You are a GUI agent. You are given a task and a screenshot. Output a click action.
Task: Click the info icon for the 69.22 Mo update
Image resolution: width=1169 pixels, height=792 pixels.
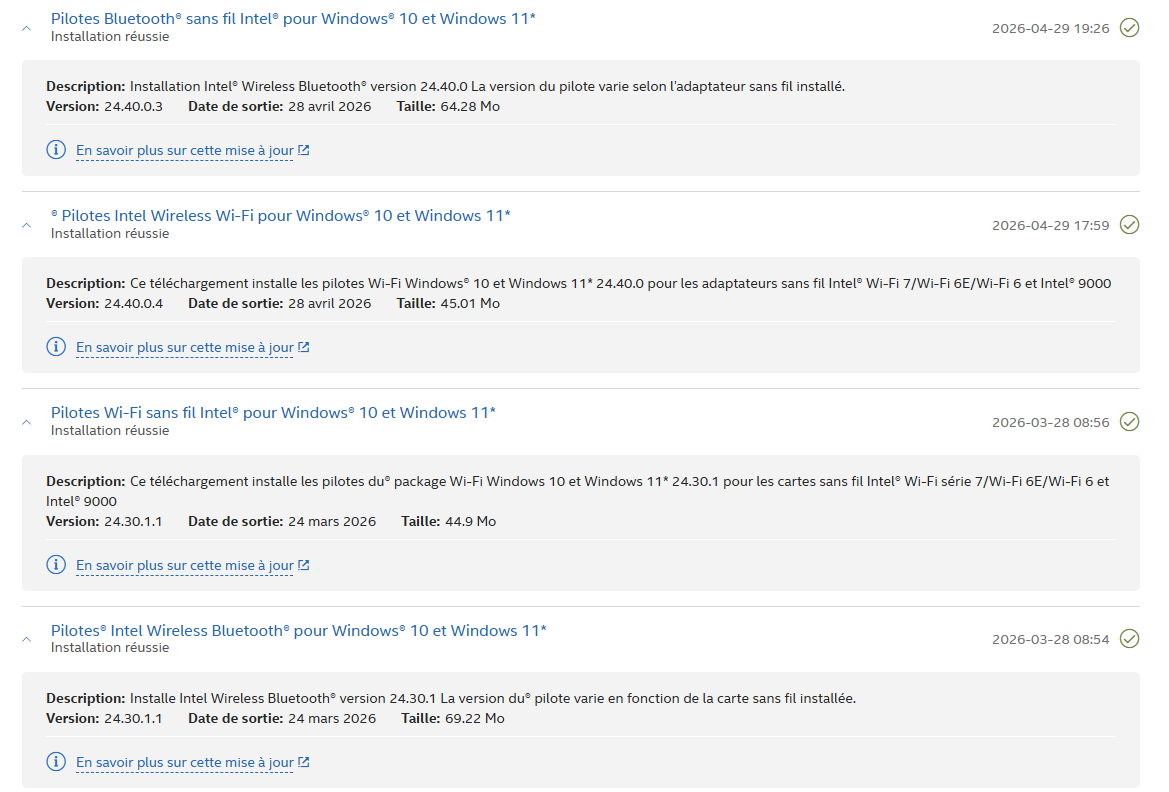coord(56,761)
